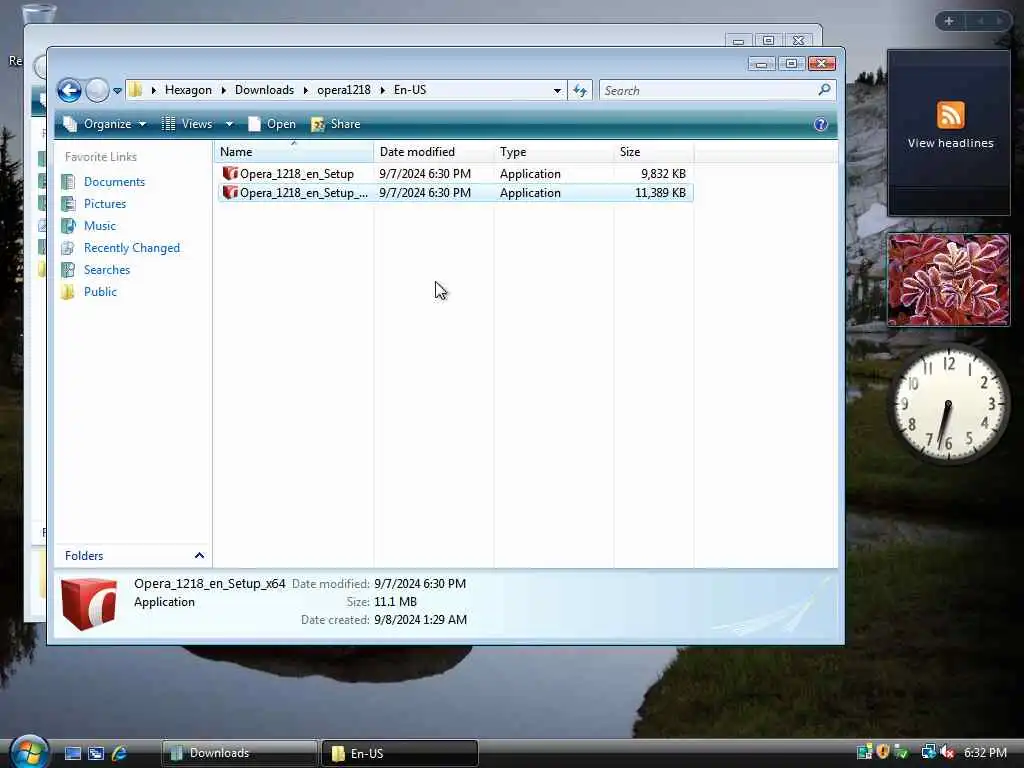1024x768 pixels.
Task: Open Searches favorite link
Action: [x=106, y=270]
